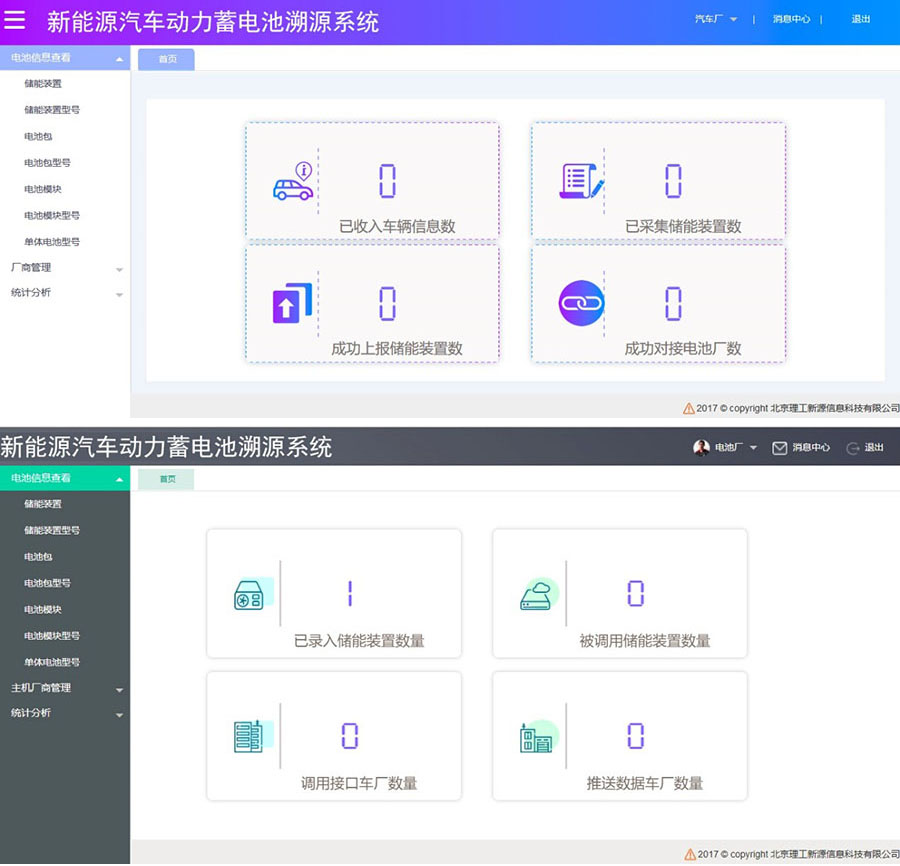900x866 pixels.
Task: Open 电池模块 in the light sidebar
Action: [x=42, y=189]
